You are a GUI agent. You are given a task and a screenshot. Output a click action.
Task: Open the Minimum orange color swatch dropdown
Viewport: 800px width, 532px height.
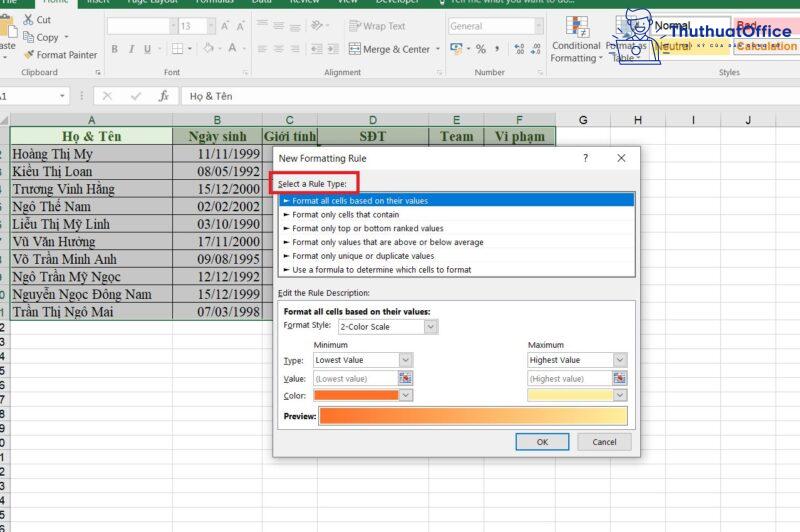tap(406, 395)
